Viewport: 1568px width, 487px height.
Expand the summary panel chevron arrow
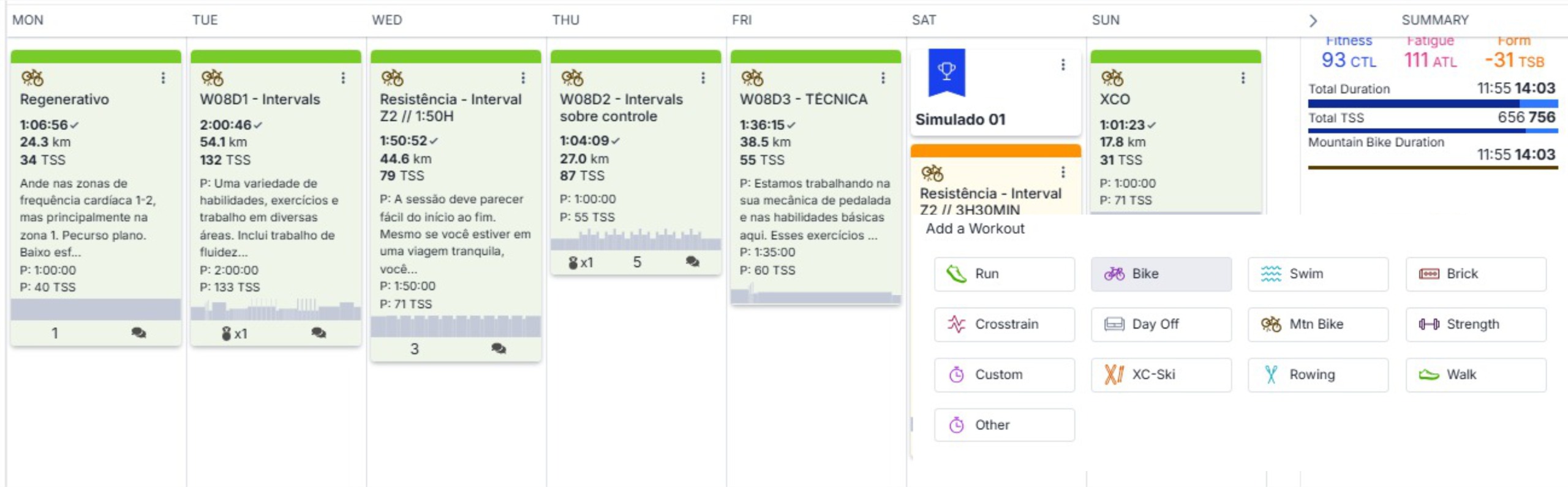coord(1313,21)
